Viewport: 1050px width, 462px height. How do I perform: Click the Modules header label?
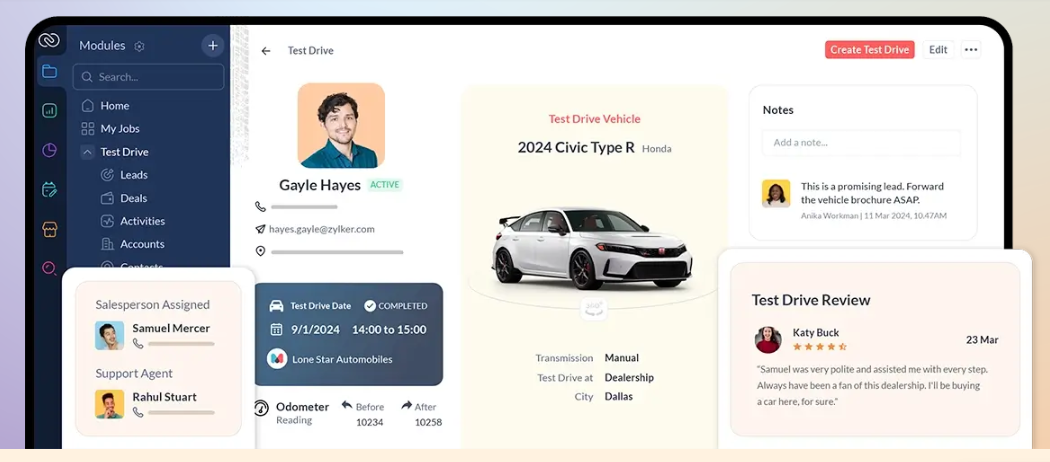click(102, 46)
